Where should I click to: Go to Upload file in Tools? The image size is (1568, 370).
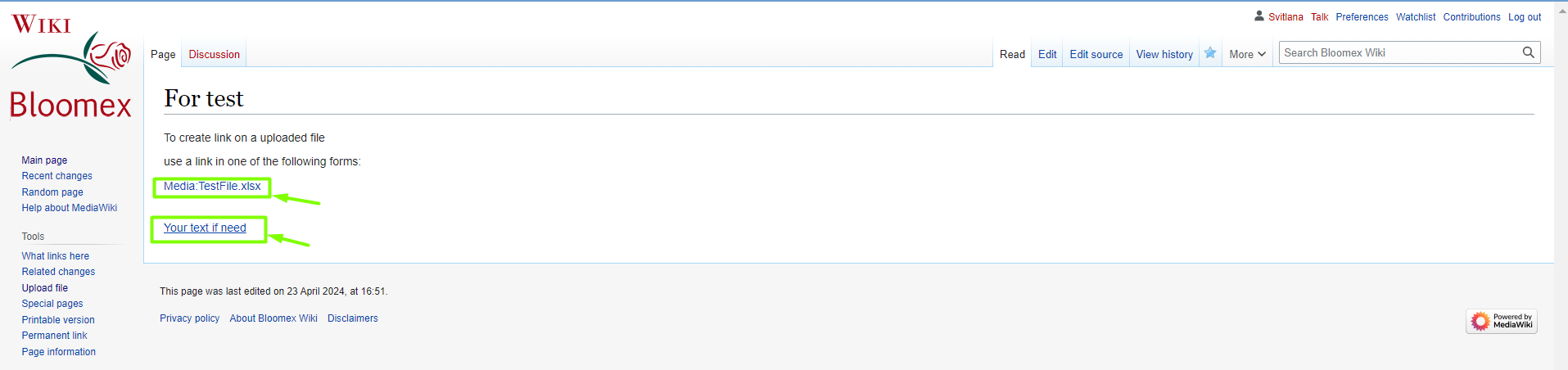[x=45, y=288]
